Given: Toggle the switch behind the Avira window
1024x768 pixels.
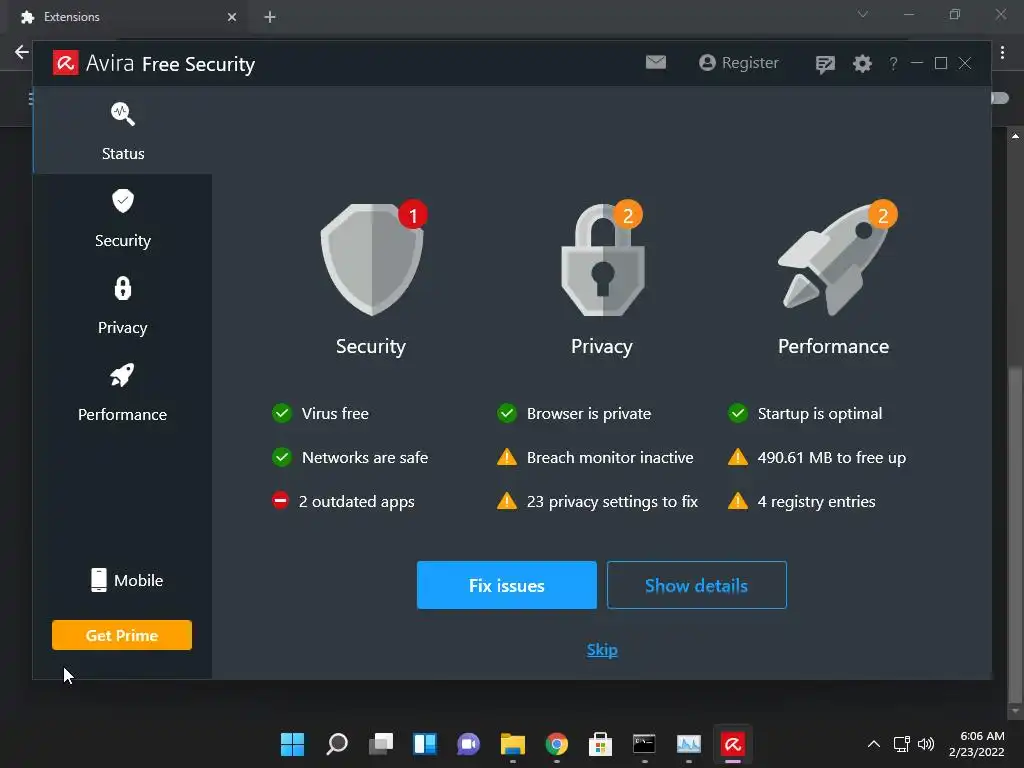Looking at the screenshot, I should pyautogui.click(x=1000, y=98).
